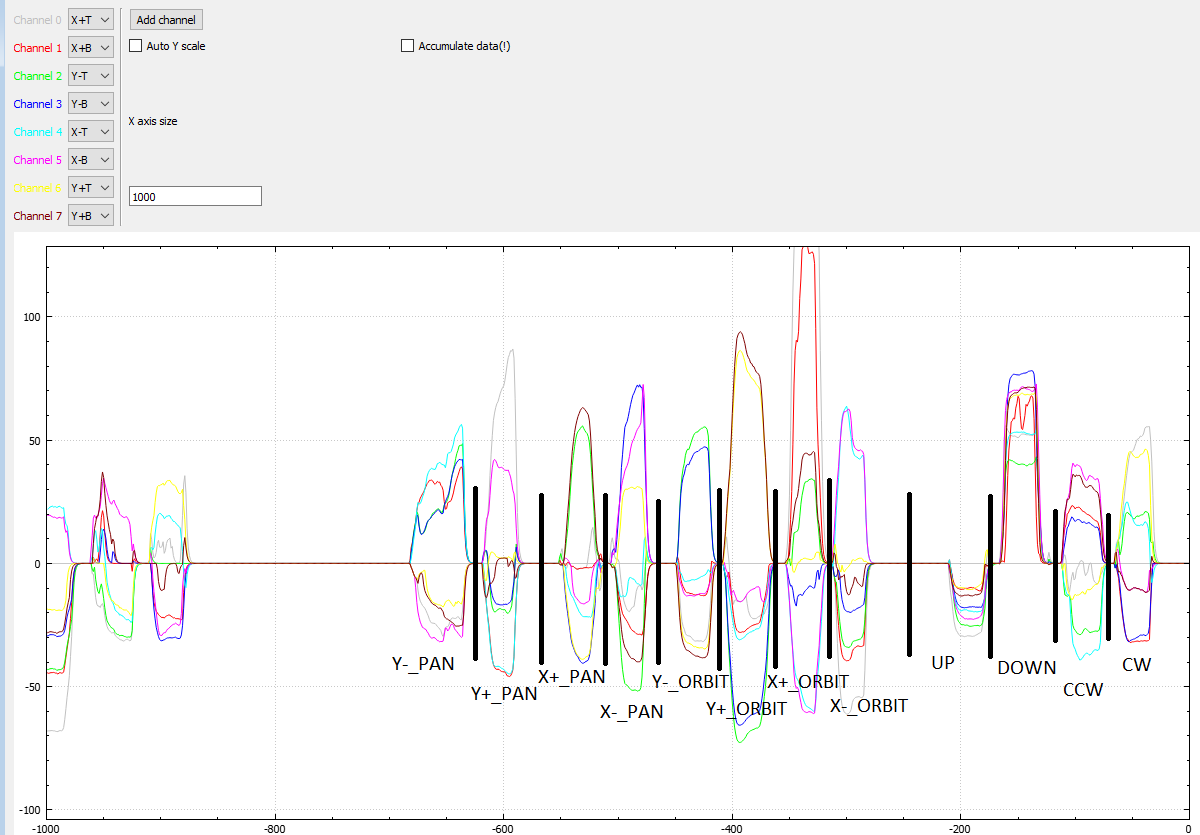Click the magenta Channel 5 label
Viewport: 1200px width, 835px height.
coord(37,160)
